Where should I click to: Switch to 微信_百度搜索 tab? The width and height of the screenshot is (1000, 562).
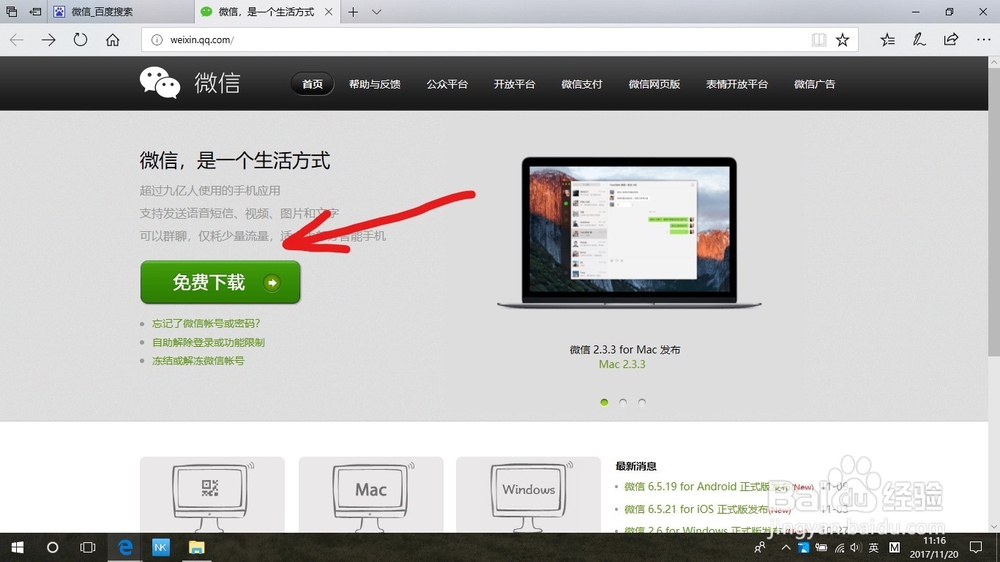point(120,11)
